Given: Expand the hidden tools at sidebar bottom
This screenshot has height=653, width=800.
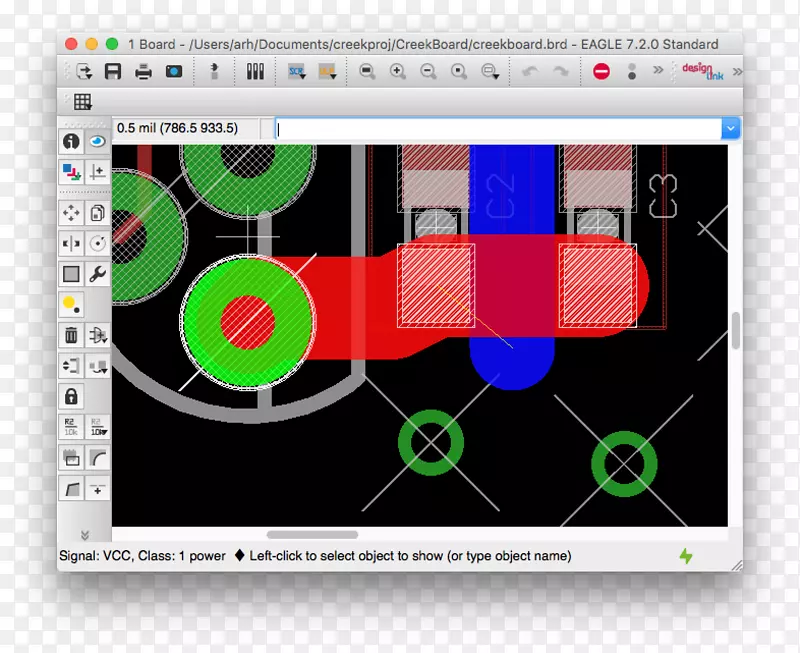Looking at the screenshot, I should pyautogui.click(x=85, y=535).
